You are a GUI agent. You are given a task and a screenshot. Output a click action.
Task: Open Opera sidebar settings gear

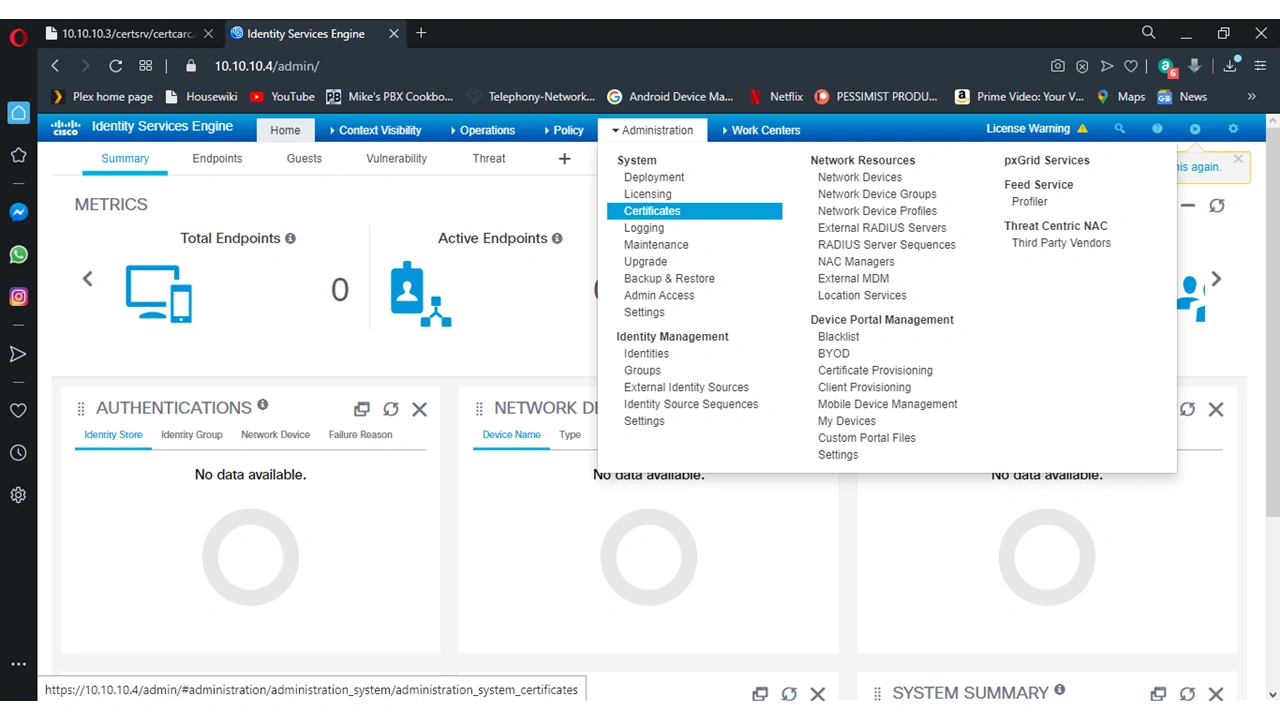pyautogui.click(x=18, y=495)
